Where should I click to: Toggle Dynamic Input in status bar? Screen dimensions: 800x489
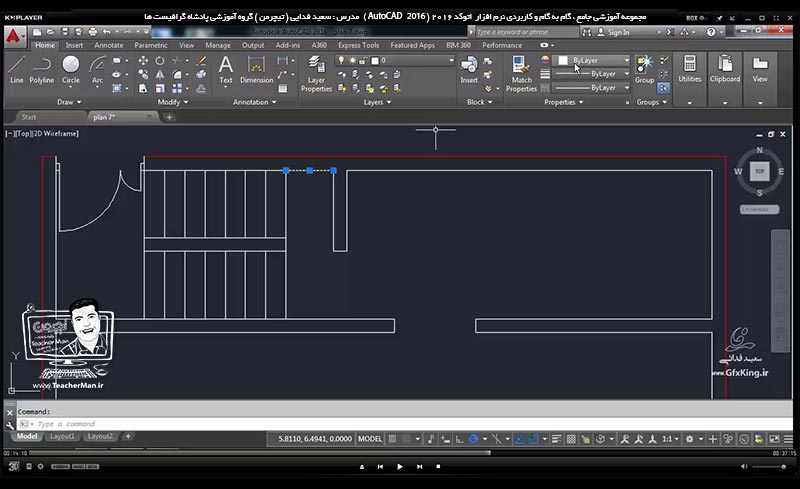tap(445, 438)
